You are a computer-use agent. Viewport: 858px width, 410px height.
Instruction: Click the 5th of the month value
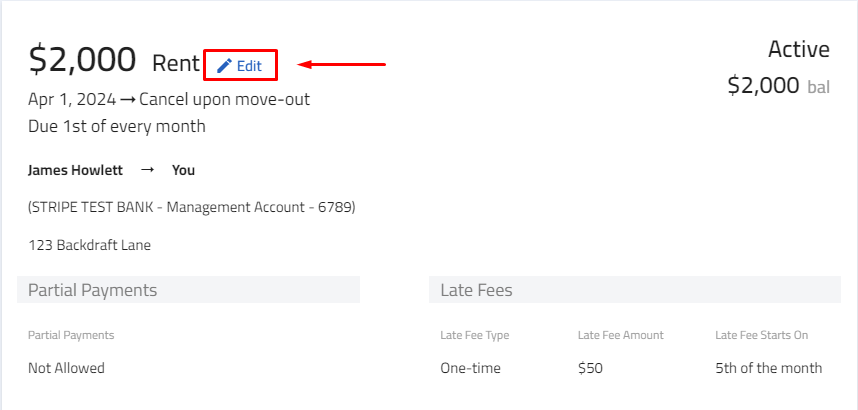[x=768, y=368]
